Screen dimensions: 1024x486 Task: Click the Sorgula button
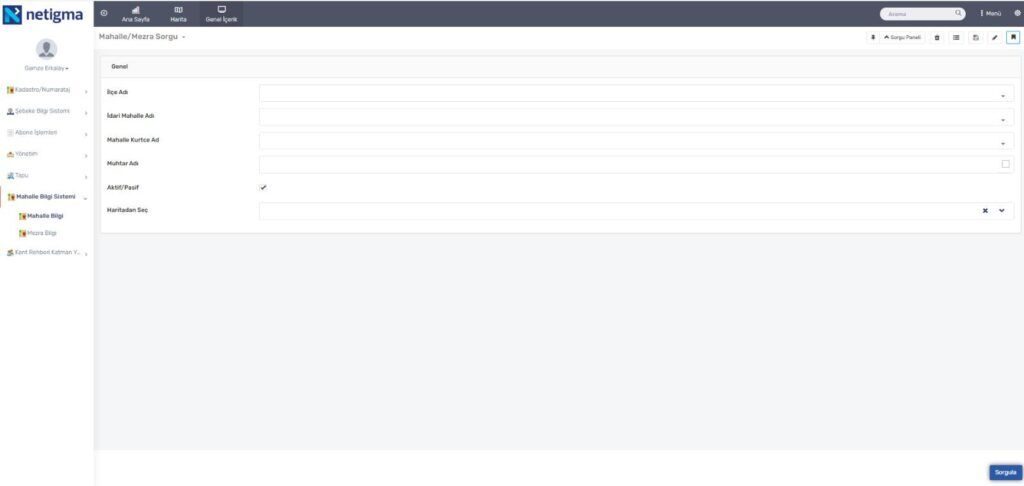pos(1006,472)
